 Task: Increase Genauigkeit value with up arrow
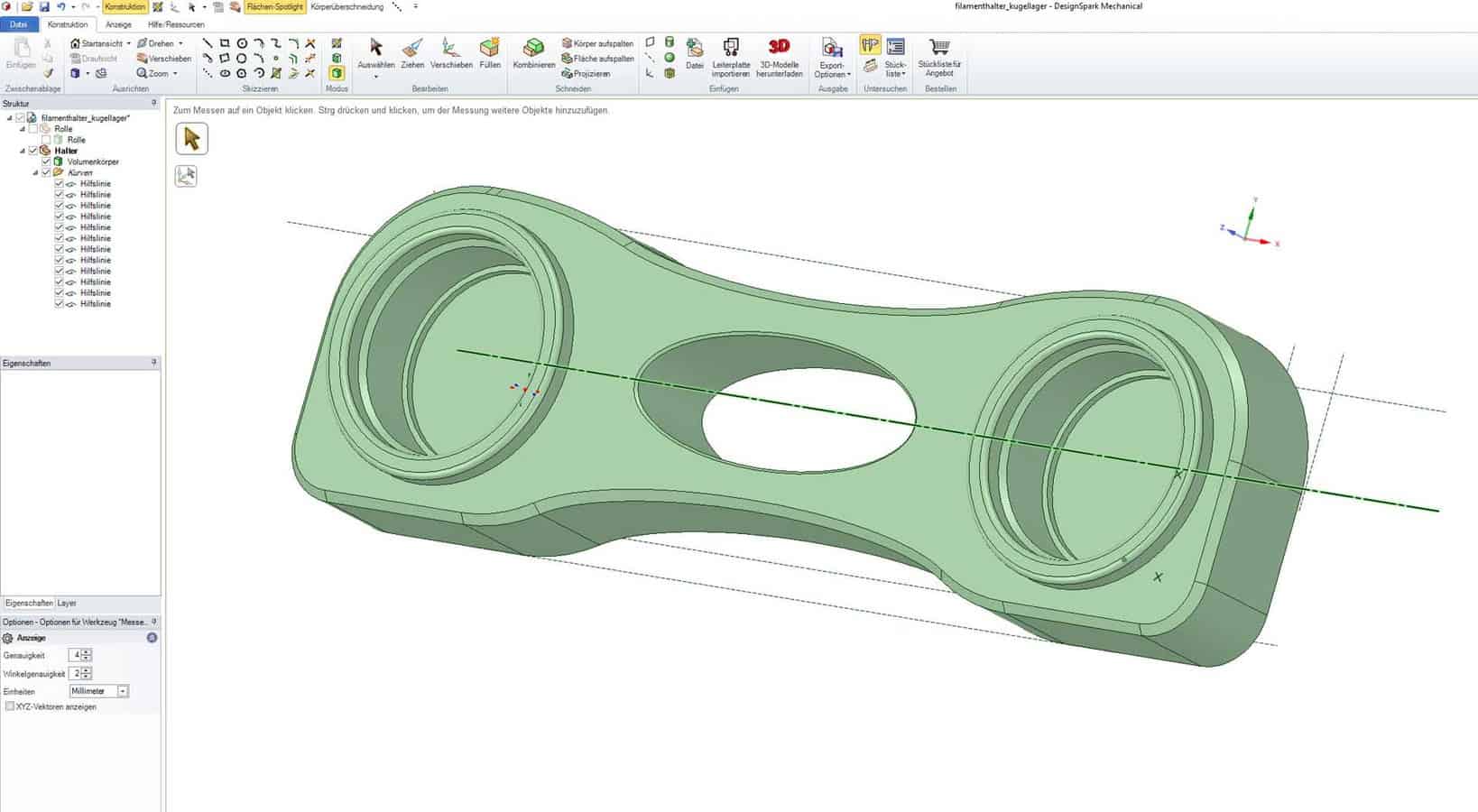pyautogui.click(x=87, y=652)
